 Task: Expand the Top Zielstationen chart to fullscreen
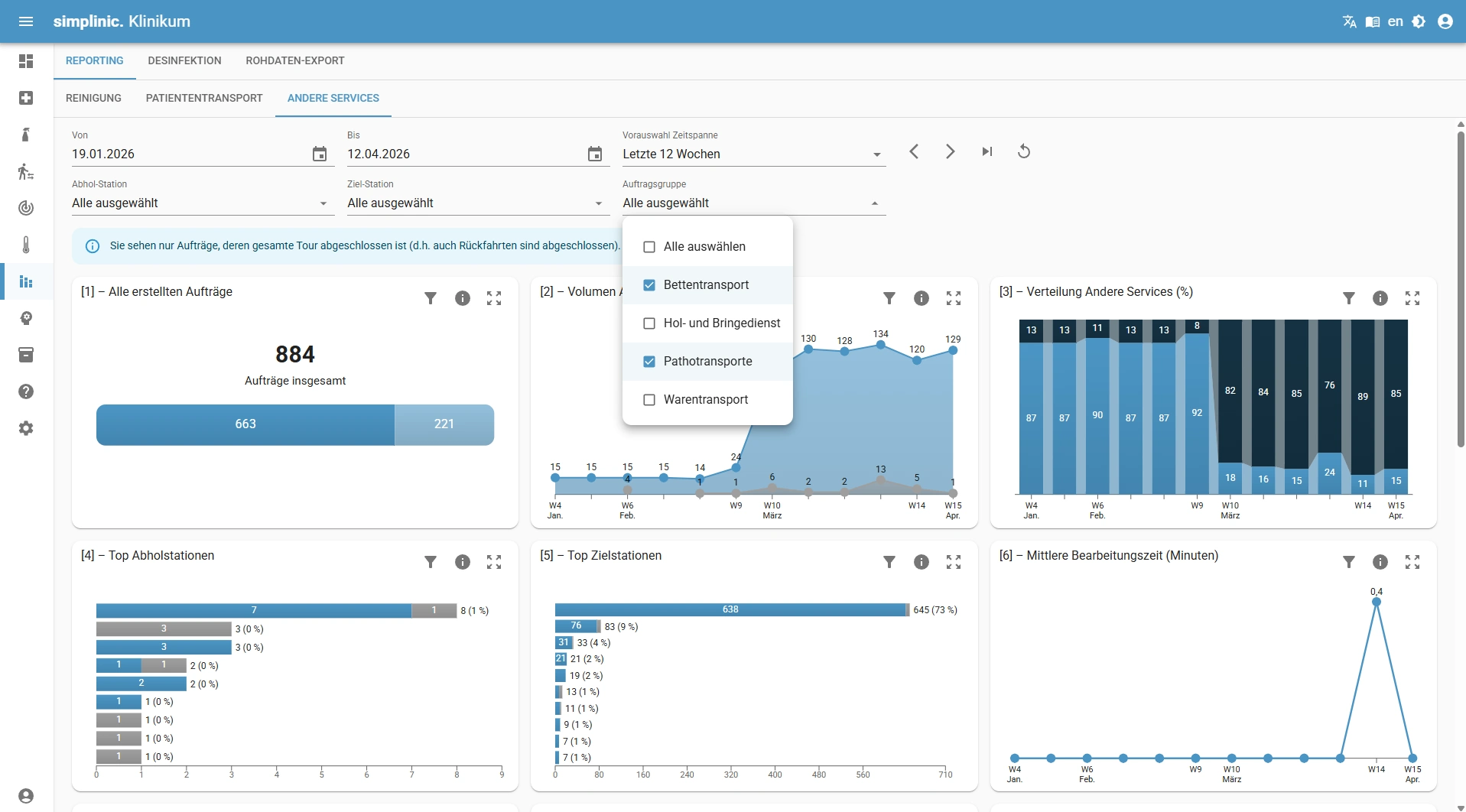point(954,562)
